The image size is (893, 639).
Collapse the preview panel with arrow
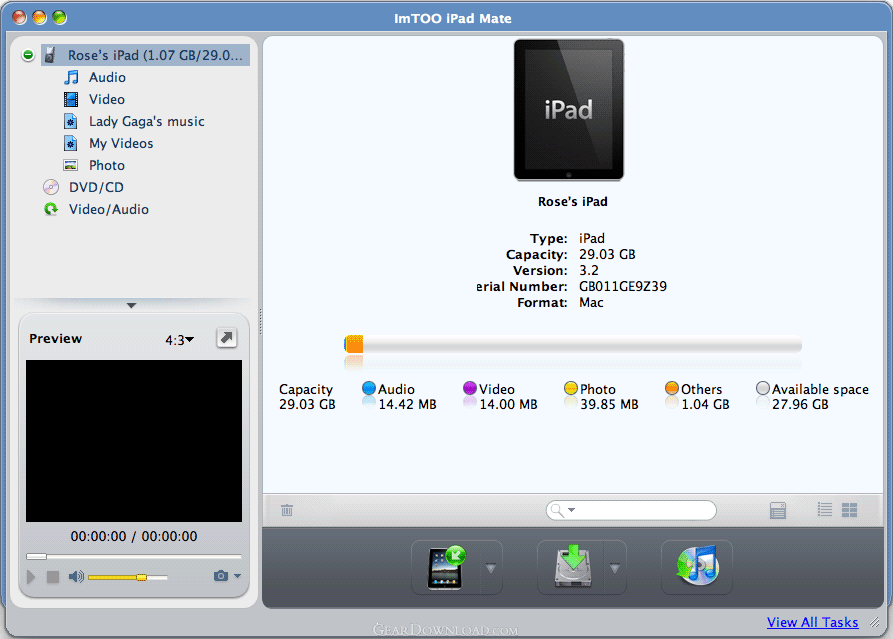(x=132, y=306)
